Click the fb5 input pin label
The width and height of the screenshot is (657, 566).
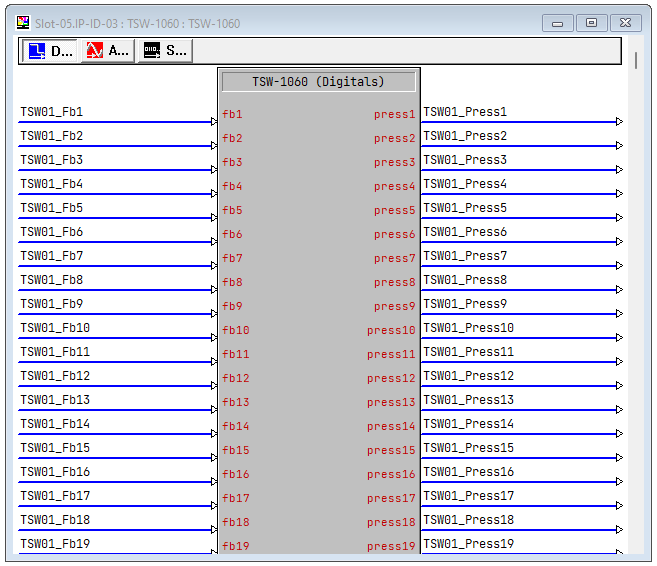coord(232,210)
